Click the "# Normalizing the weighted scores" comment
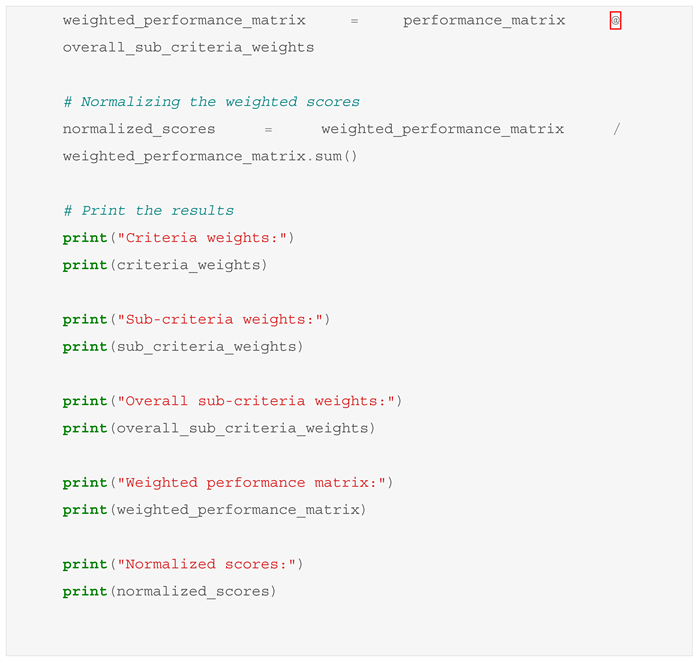Image resolution: width=700 pixels, height=662 pixels. coord(211,102)
